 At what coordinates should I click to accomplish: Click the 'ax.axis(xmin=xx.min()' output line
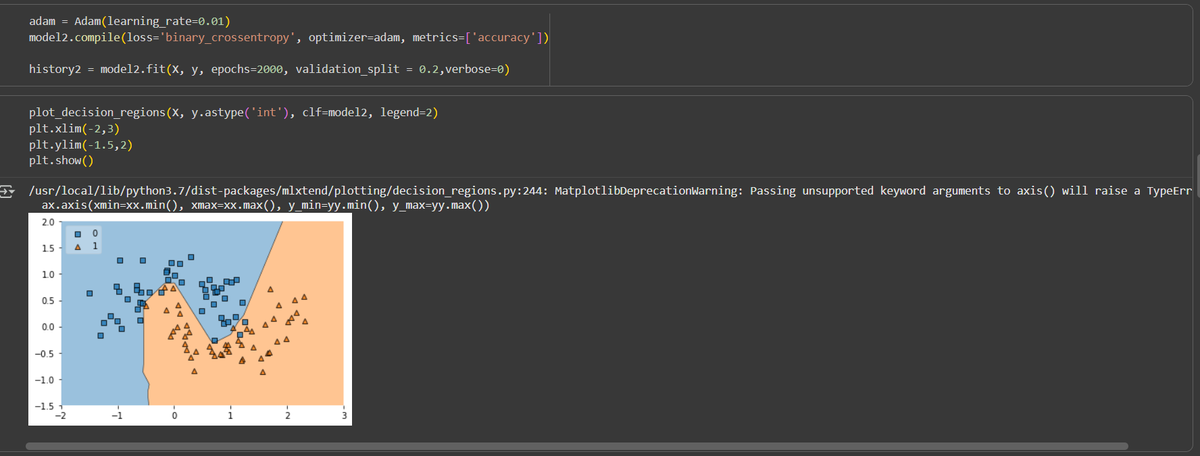(x=265, y=206)
